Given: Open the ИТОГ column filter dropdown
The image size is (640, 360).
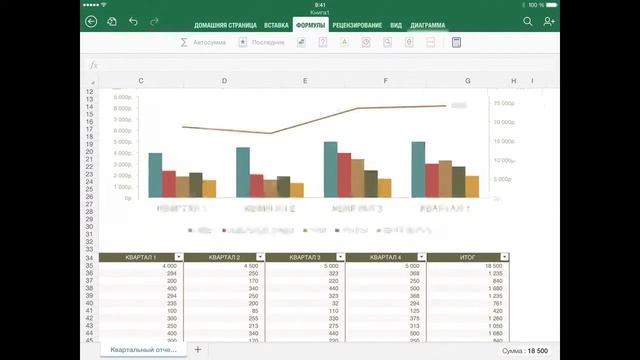Looking at the screenshot, I should [x=504, y=257].
